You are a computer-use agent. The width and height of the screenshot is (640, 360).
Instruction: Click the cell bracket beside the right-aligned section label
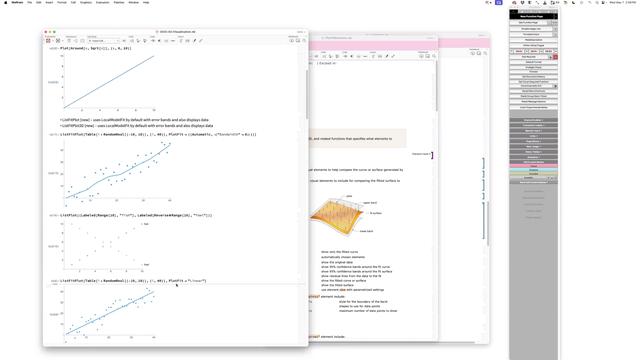point(432,155)
